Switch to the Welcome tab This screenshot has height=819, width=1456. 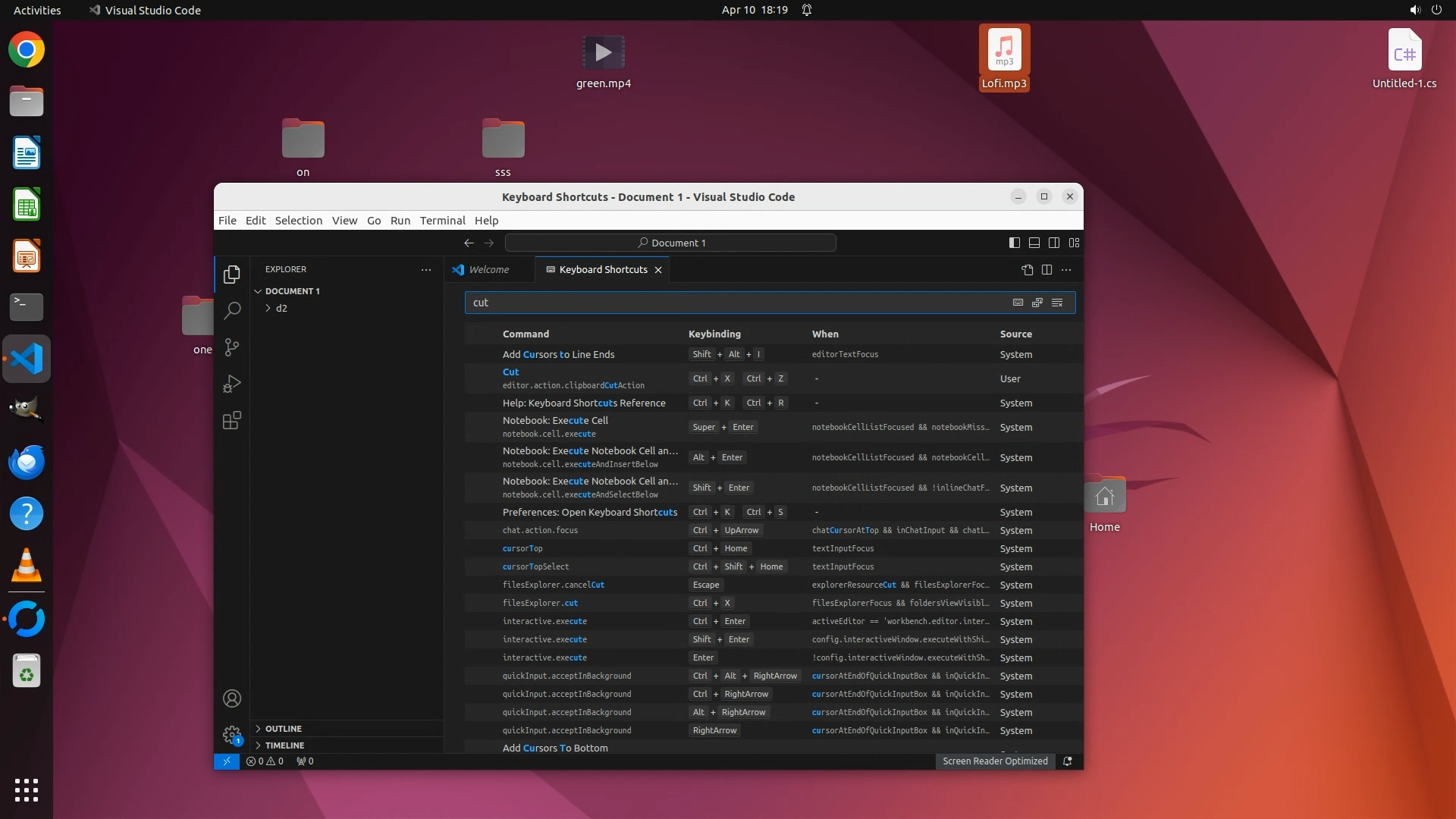tap(488, 269)
